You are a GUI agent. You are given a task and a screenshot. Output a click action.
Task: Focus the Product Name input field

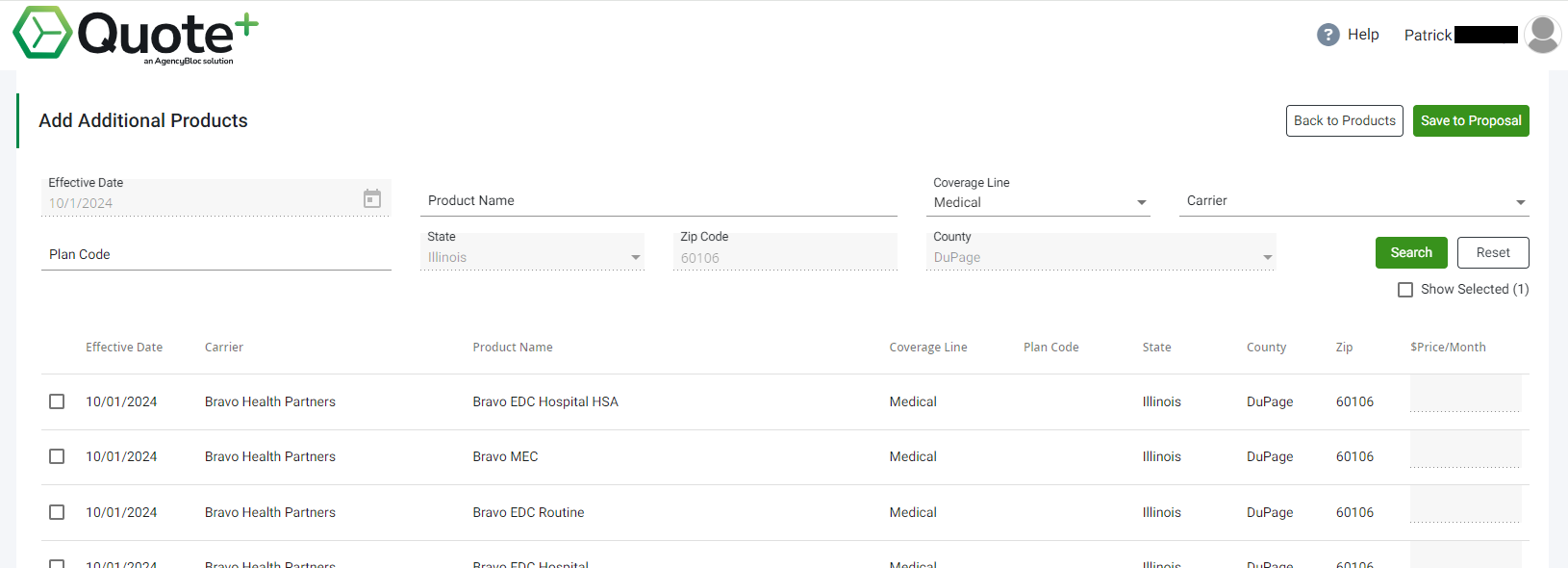click(x=659, y=200)
